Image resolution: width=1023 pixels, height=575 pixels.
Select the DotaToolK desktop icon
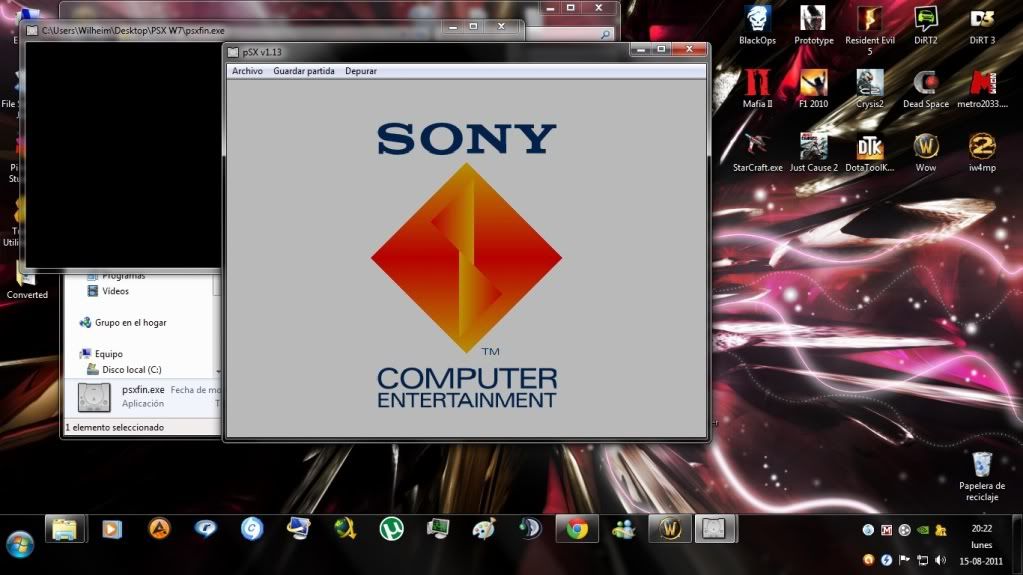click(870, 152)
